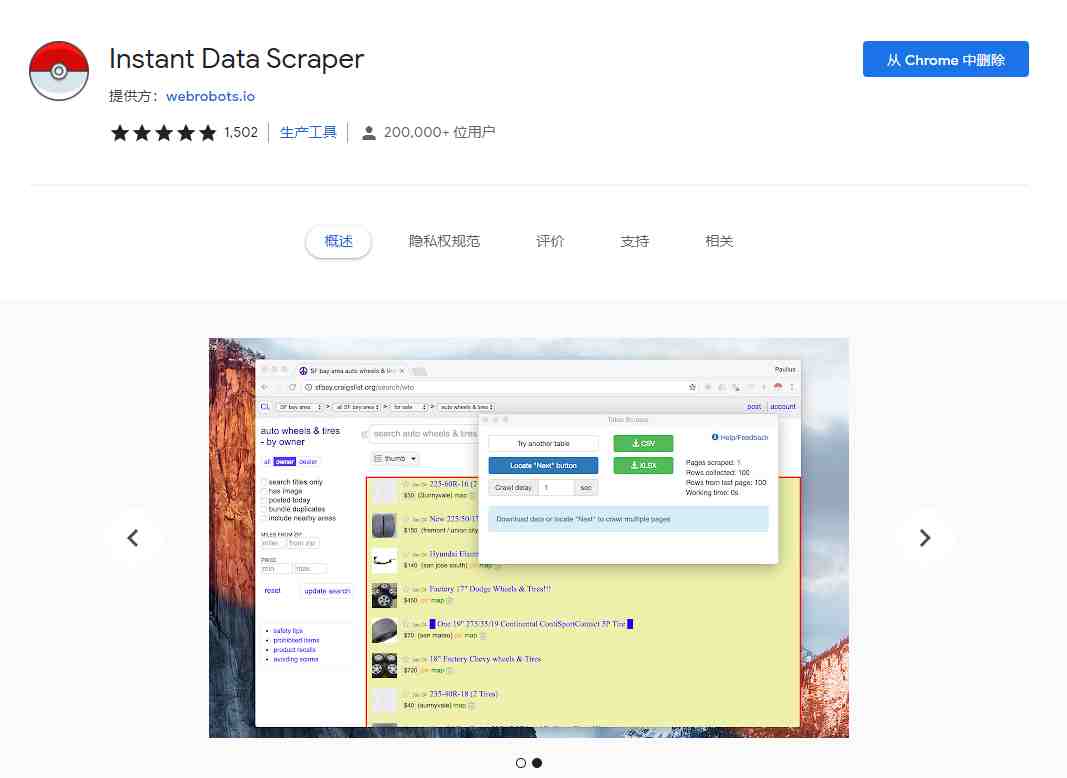Viewport: 1067px width, 778px height.
Task: Click the extension preview screenshot image
Action: click(x=529, y=538)
